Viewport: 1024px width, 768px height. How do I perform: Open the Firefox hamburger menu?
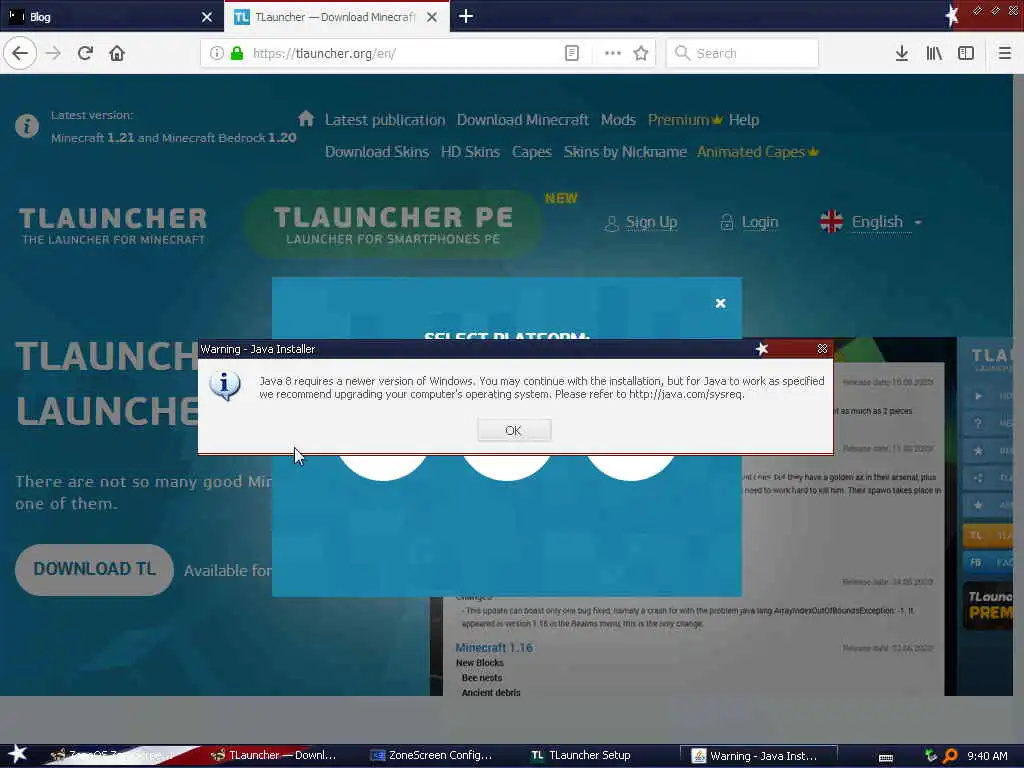1004,53
